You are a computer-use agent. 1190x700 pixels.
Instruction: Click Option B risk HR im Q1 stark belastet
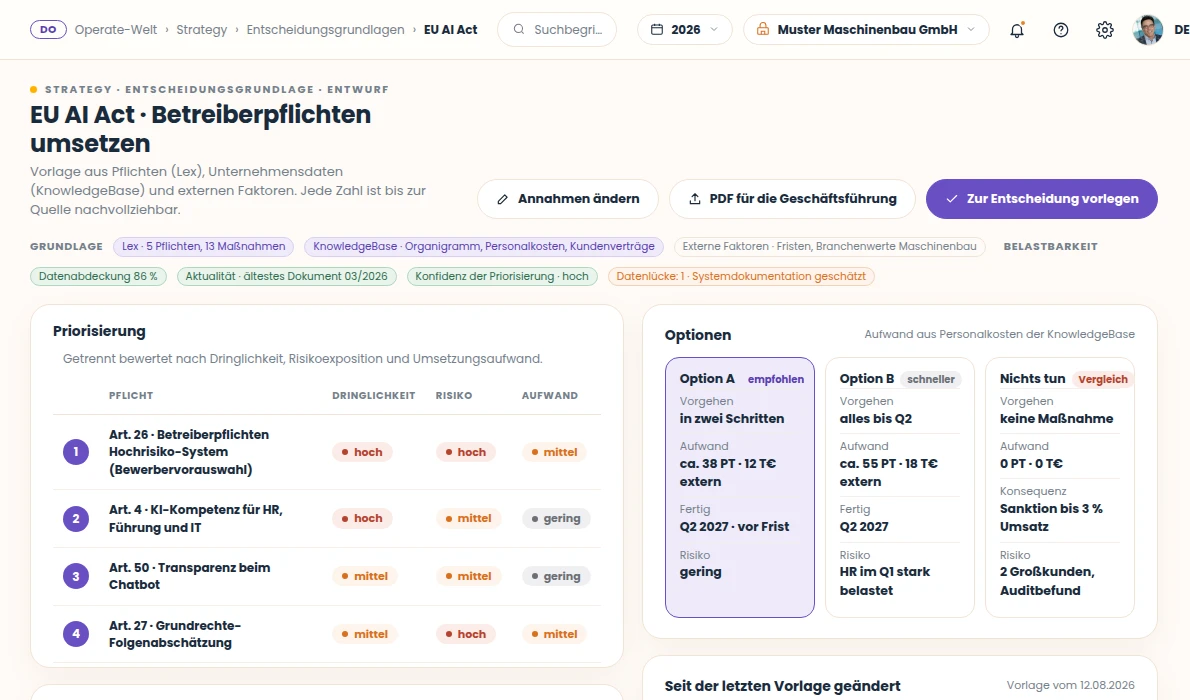pos(884,581)
